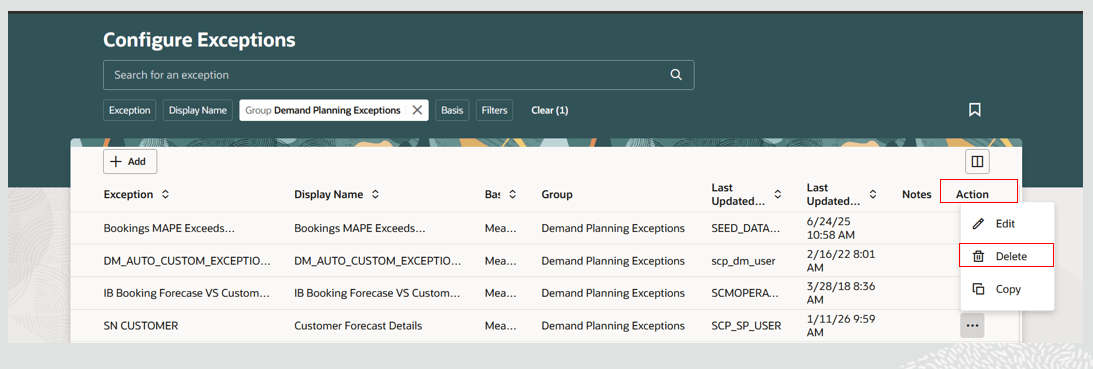The image size is (1093, 369).
Task: Click the 2/16/22 8:01 AM date cell
Action: tap(841, 261)
